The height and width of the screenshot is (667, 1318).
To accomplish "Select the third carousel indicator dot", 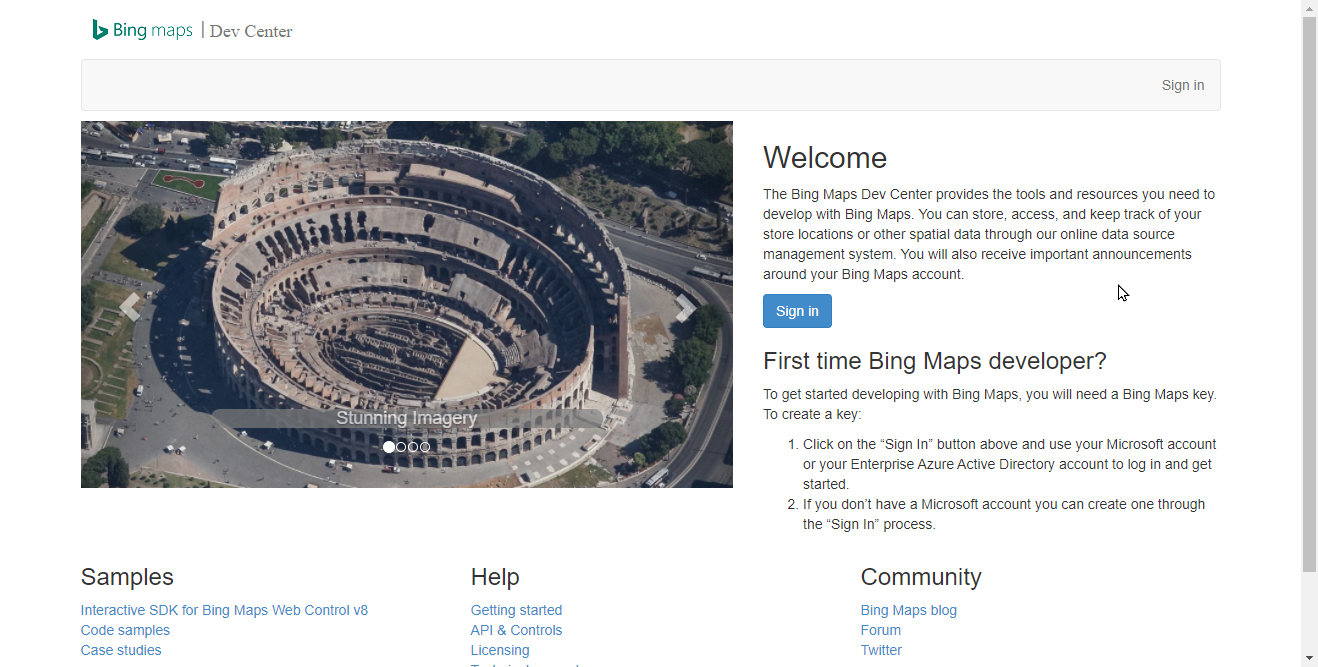I will tap(413, 447).
